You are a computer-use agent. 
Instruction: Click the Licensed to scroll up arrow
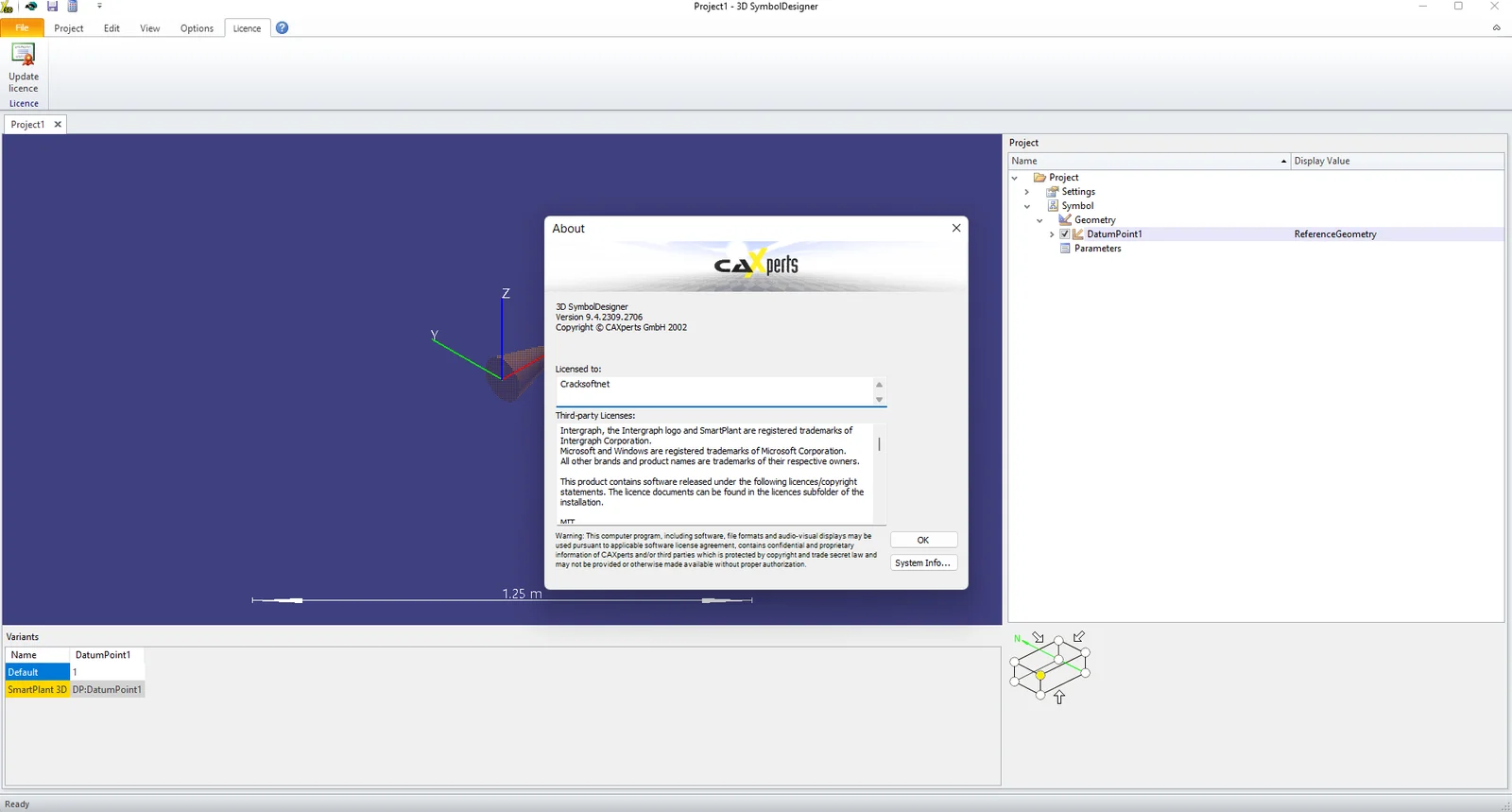(x=879, y=384)
